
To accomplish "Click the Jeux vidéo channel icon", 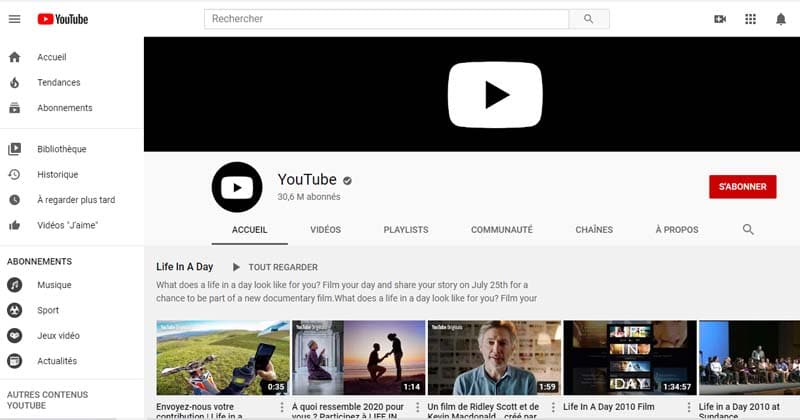I will [x=15, y=335].
